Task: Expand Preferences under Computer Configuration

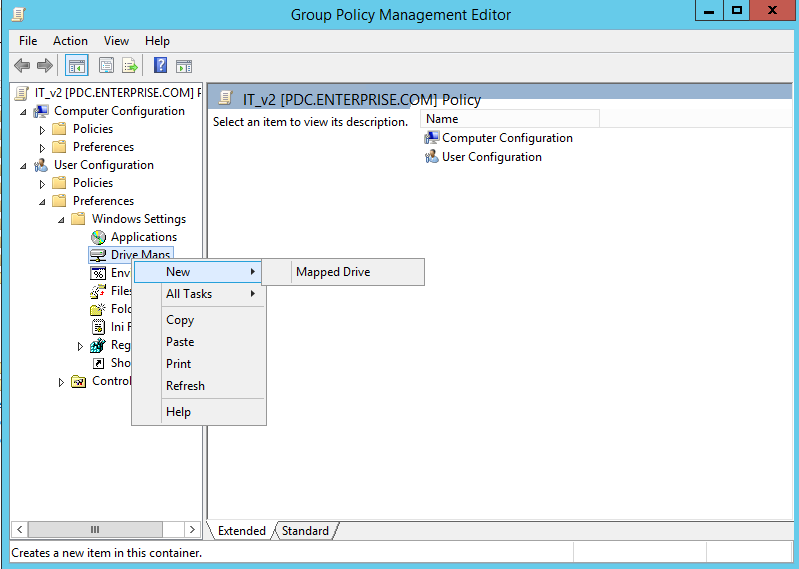Action: tap(42, 148)
